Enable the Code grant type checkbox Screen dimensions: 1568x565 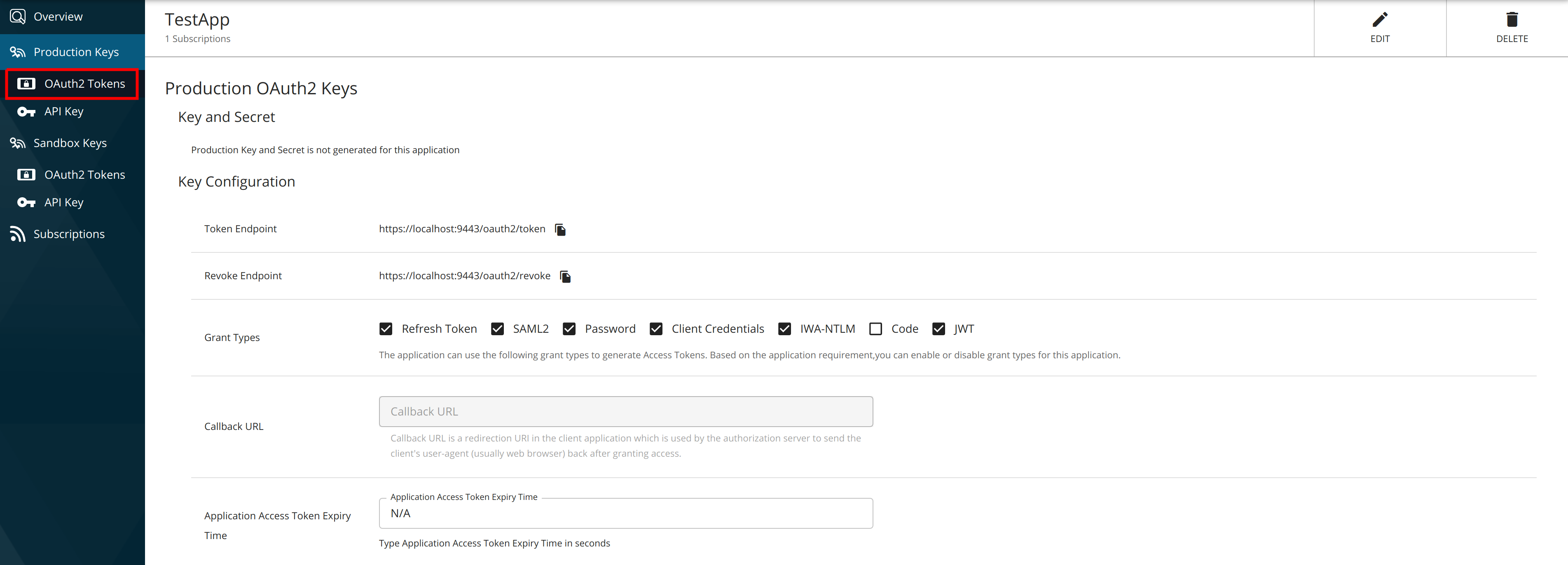click(875, 329)
